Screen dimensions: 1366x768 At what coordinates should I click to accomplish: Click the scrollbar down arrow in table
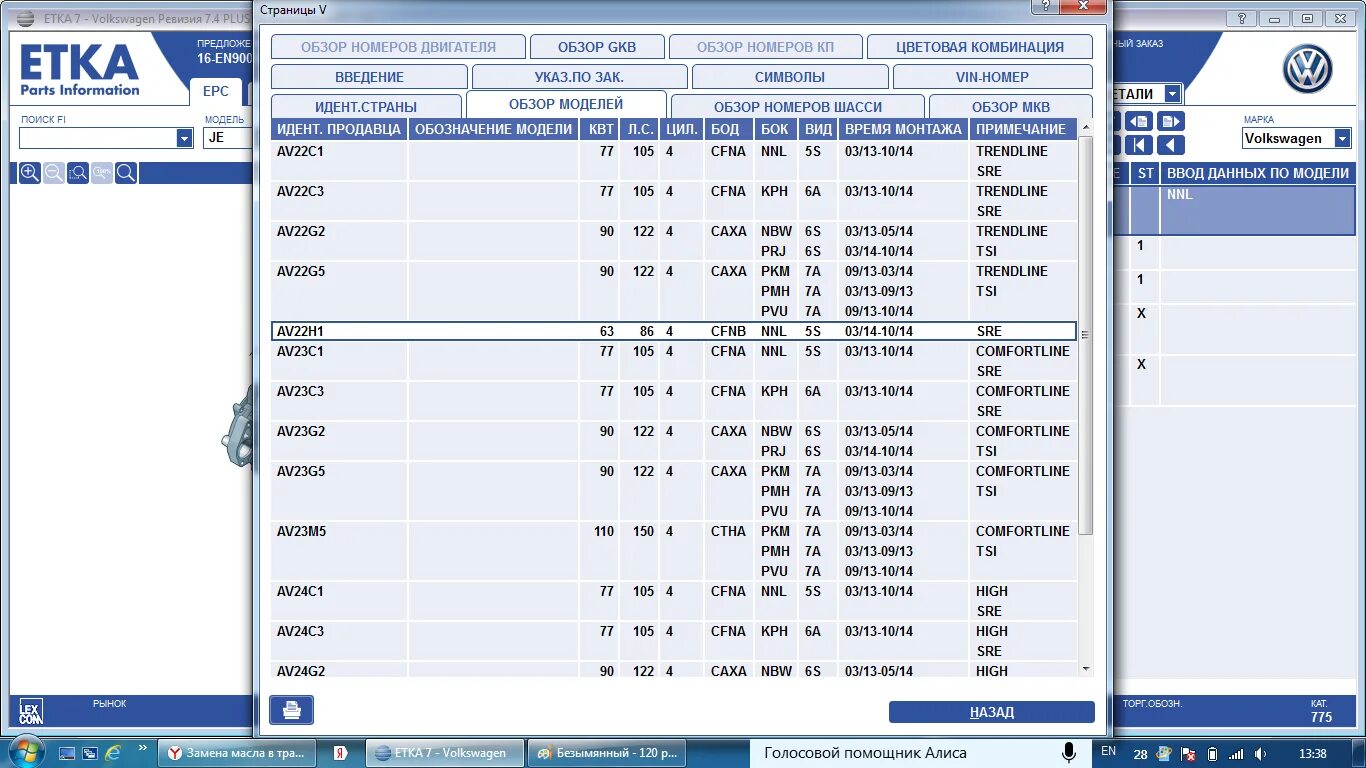coord(1086,669)
